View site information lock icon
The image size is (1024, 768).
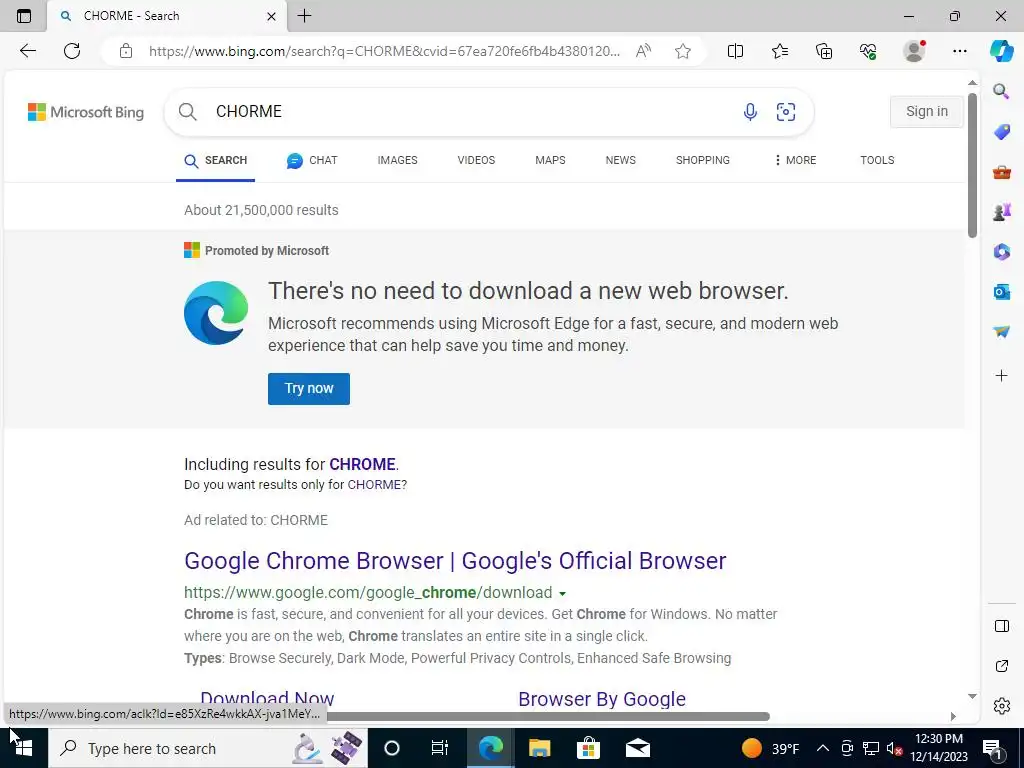click(x=126, y=51)
